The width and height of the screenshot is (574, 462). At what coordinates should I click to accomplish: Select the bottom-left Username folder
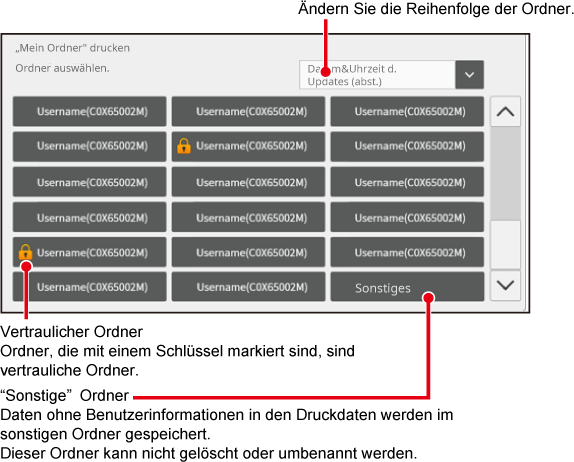pos(89,287)
